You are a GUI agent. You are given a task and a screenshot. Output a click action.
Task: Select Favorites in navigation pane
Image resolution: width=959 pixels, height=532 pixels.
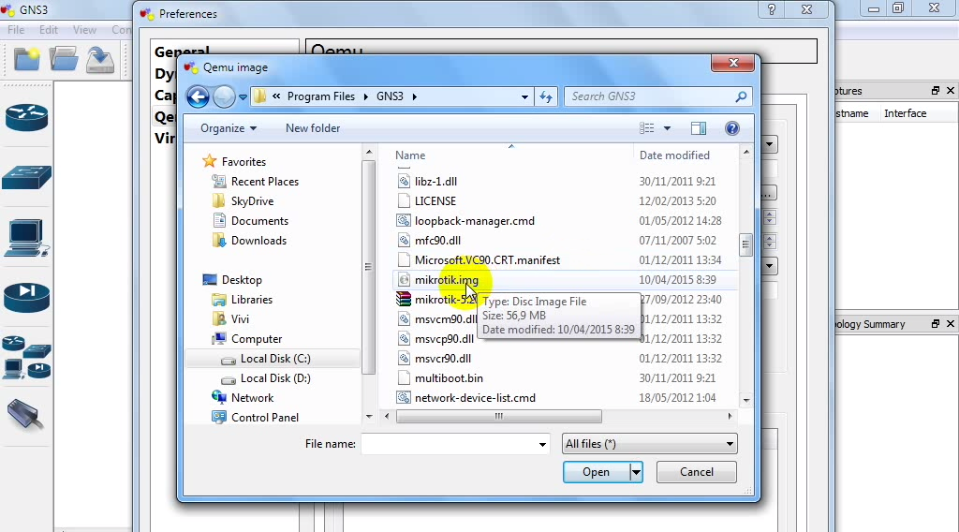(243, 162)
